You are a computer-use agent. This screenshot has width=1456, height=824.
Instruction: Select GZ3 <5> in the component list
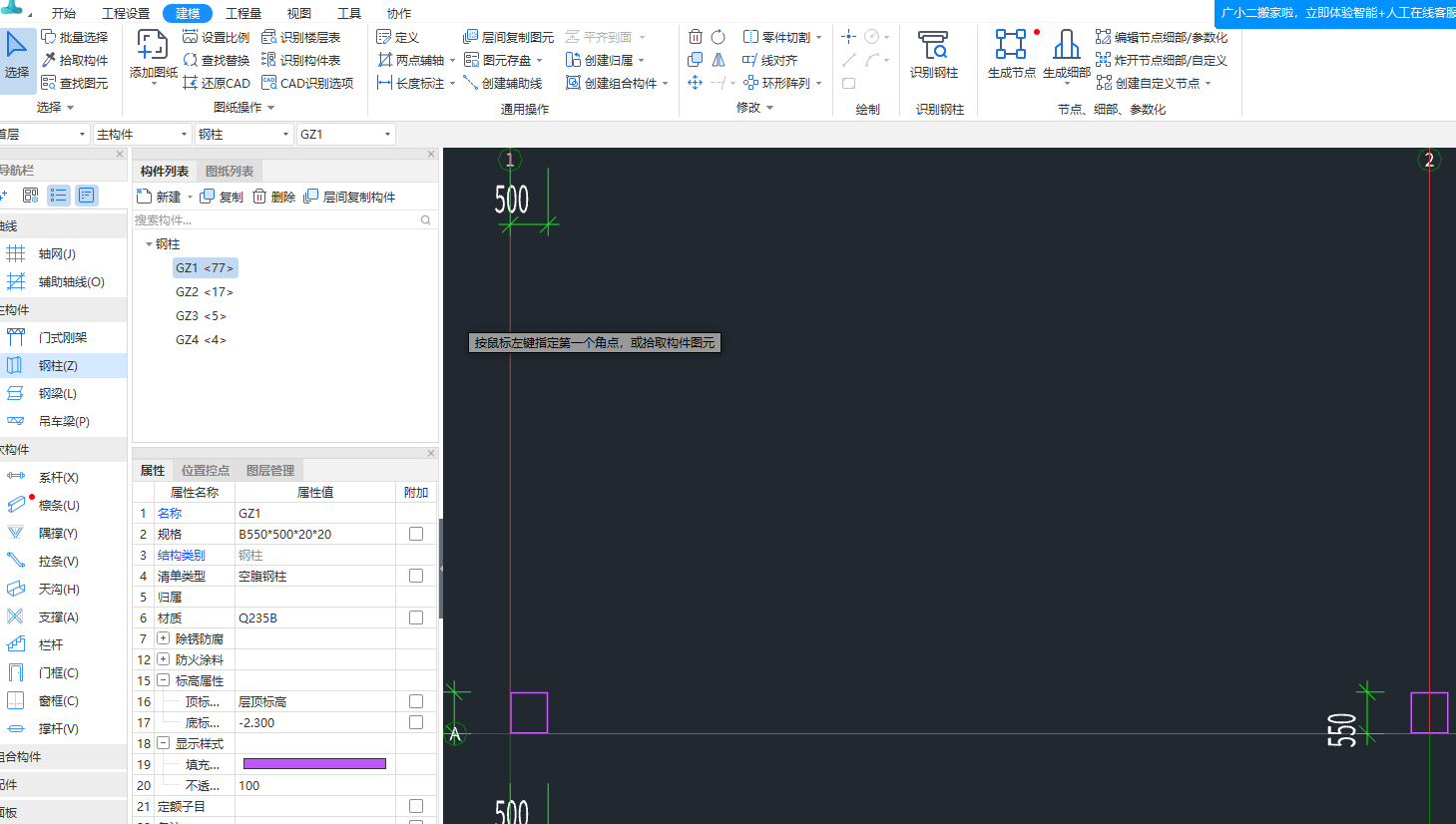(x=201, y=316)
